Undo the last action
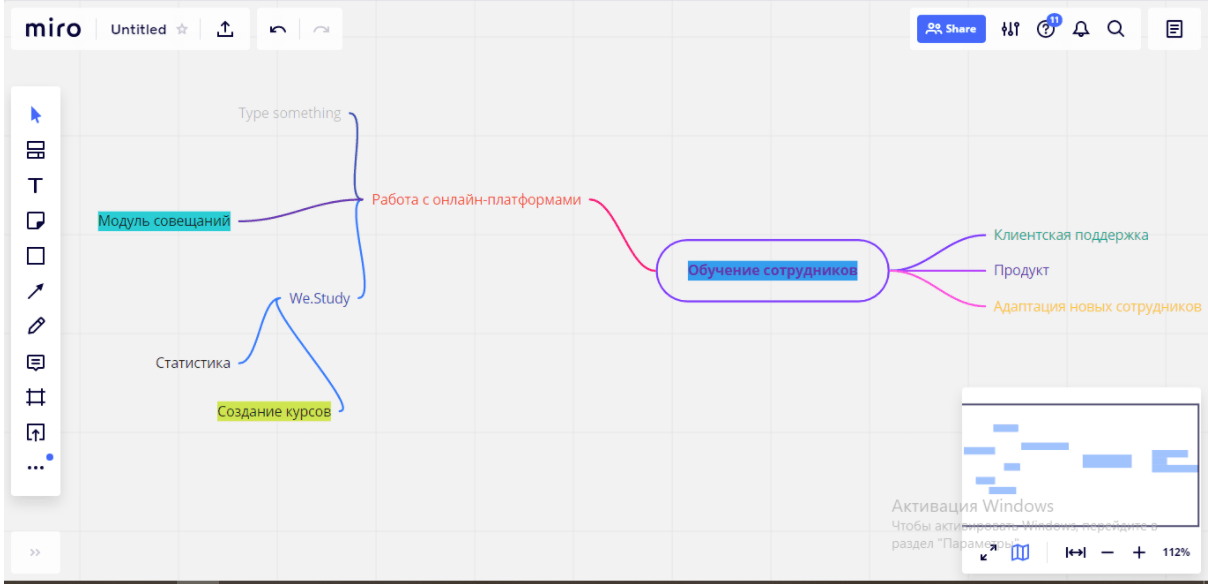The width and height of the screenshot is (1208, 584). (278, 30)
